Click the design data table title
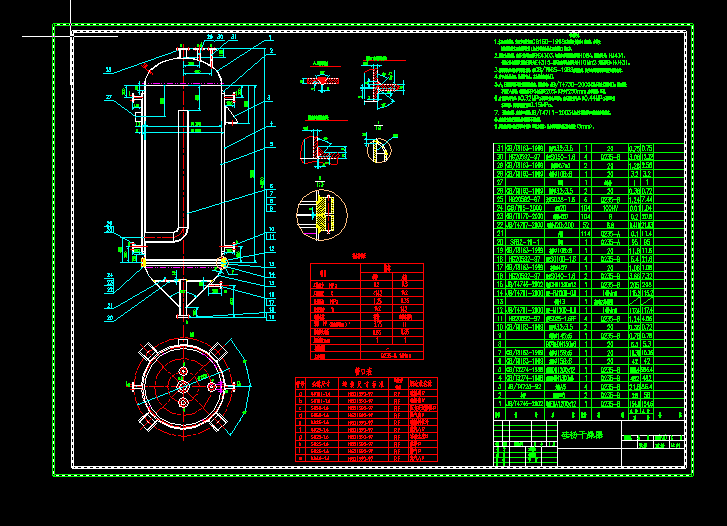This screenshot has height=526, width=727. (359, 256)
